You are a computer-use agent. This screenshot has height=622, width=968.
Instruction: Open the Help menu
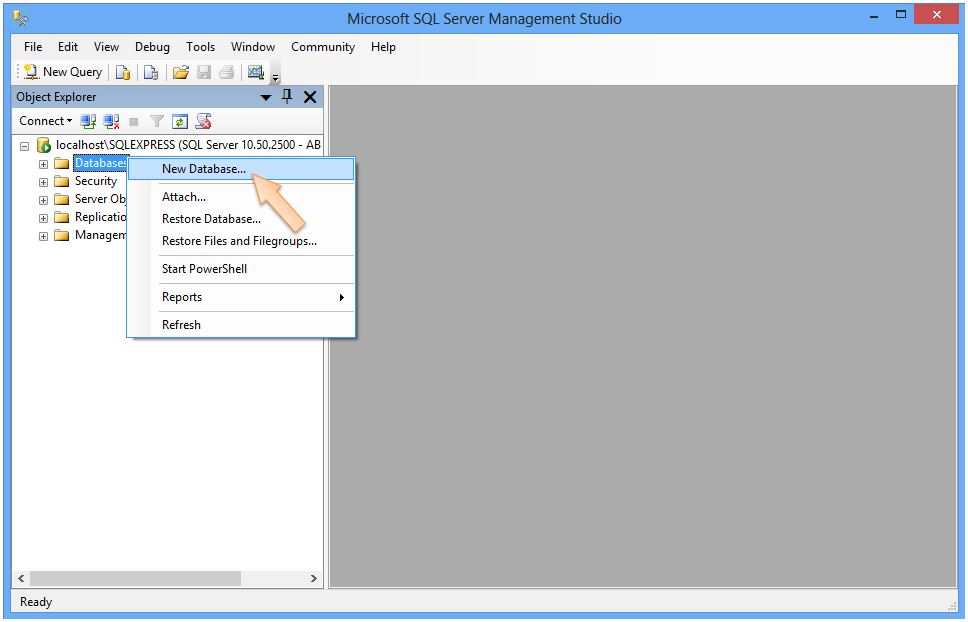[383, 47]
